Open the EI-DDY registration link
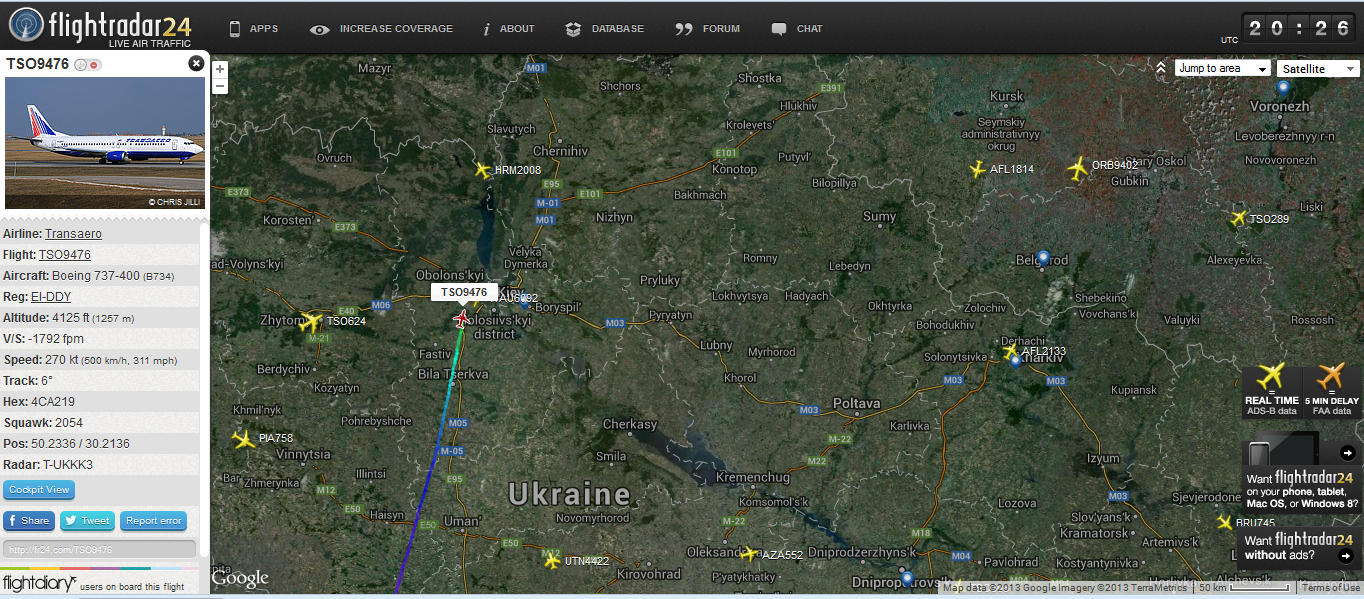This screenshot has width=1364, height=599. tap(50, 296)
